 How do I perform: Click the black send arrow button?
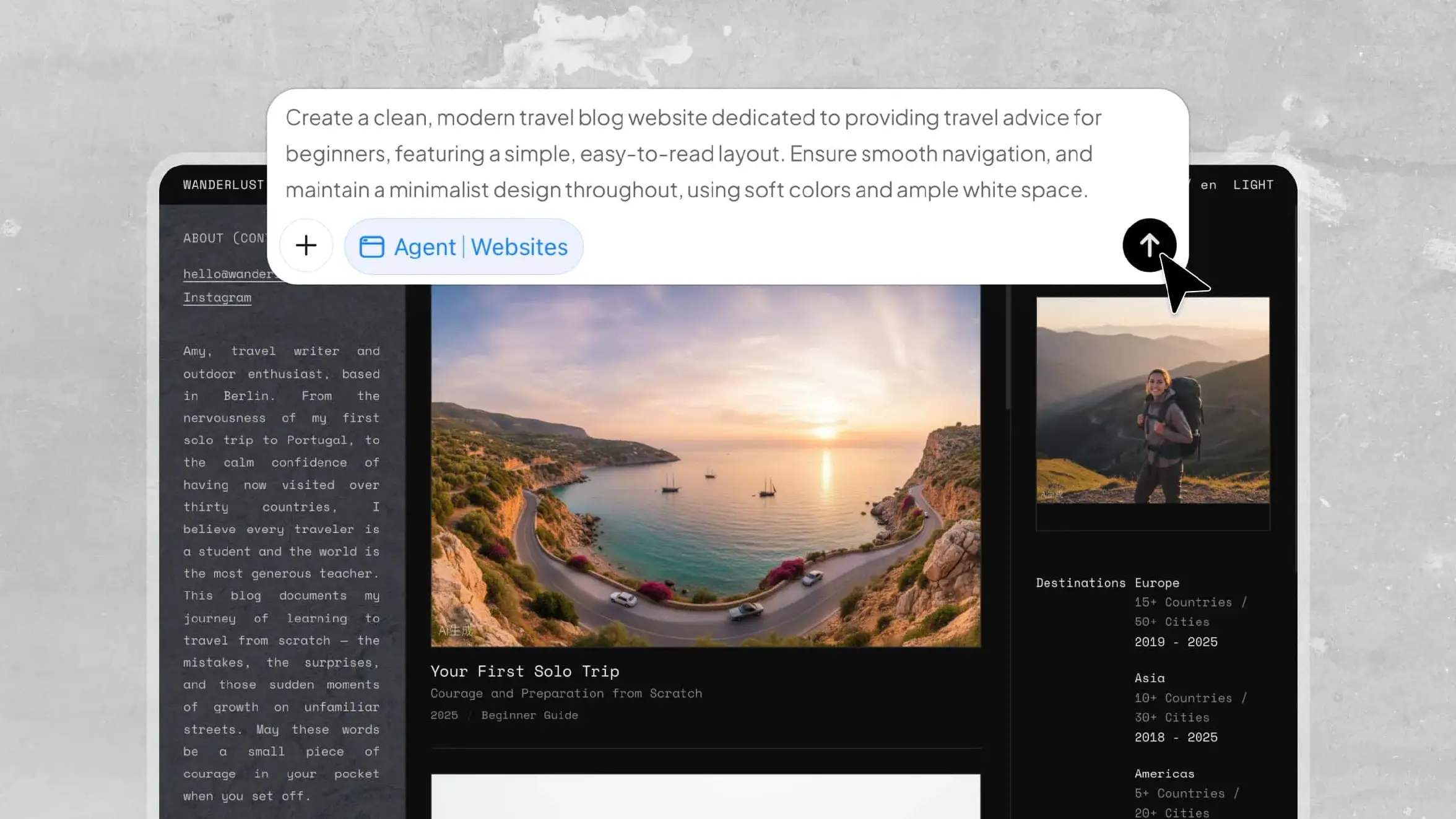point(1149,245)
